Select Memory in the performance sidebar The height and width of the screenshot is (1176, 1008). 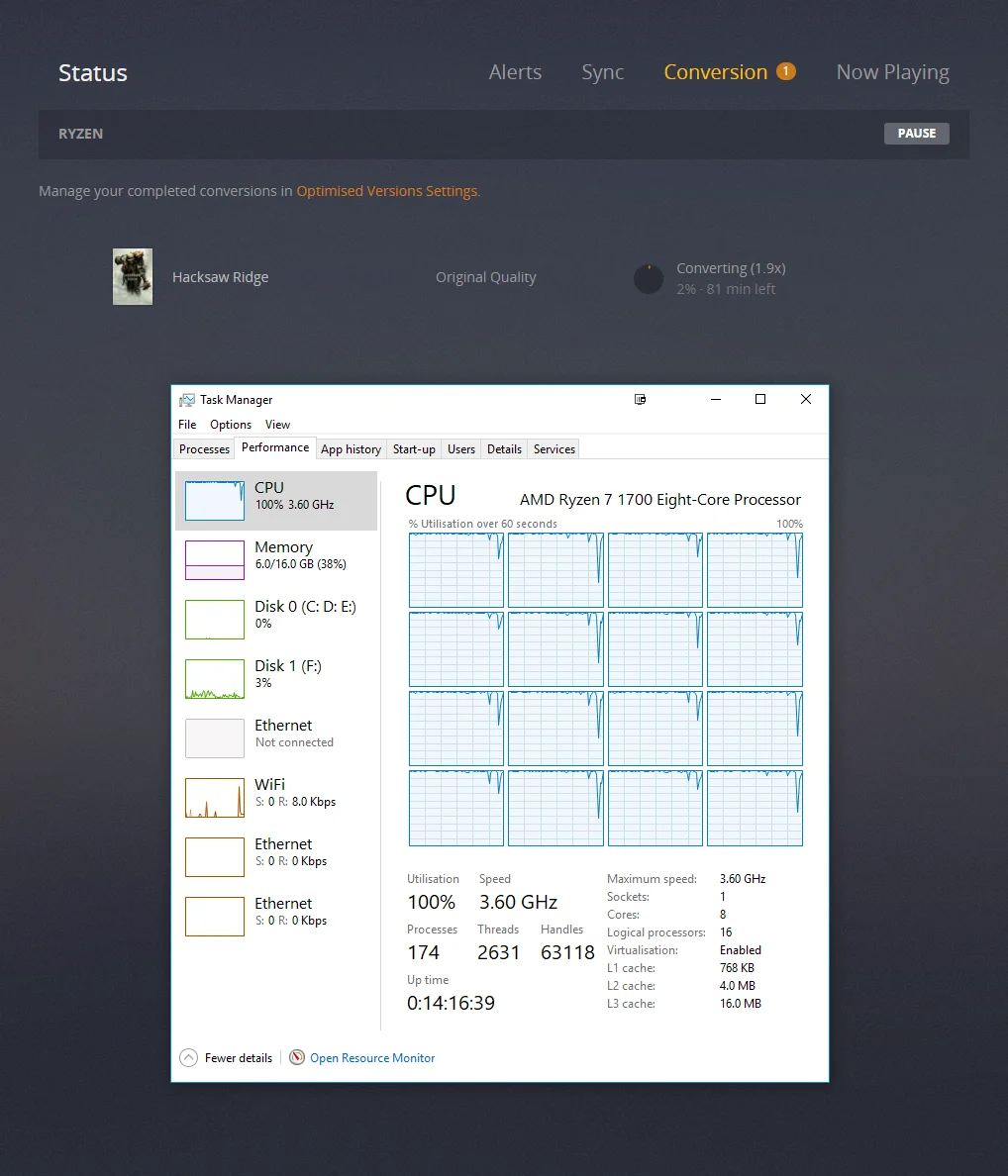(276, 559)
